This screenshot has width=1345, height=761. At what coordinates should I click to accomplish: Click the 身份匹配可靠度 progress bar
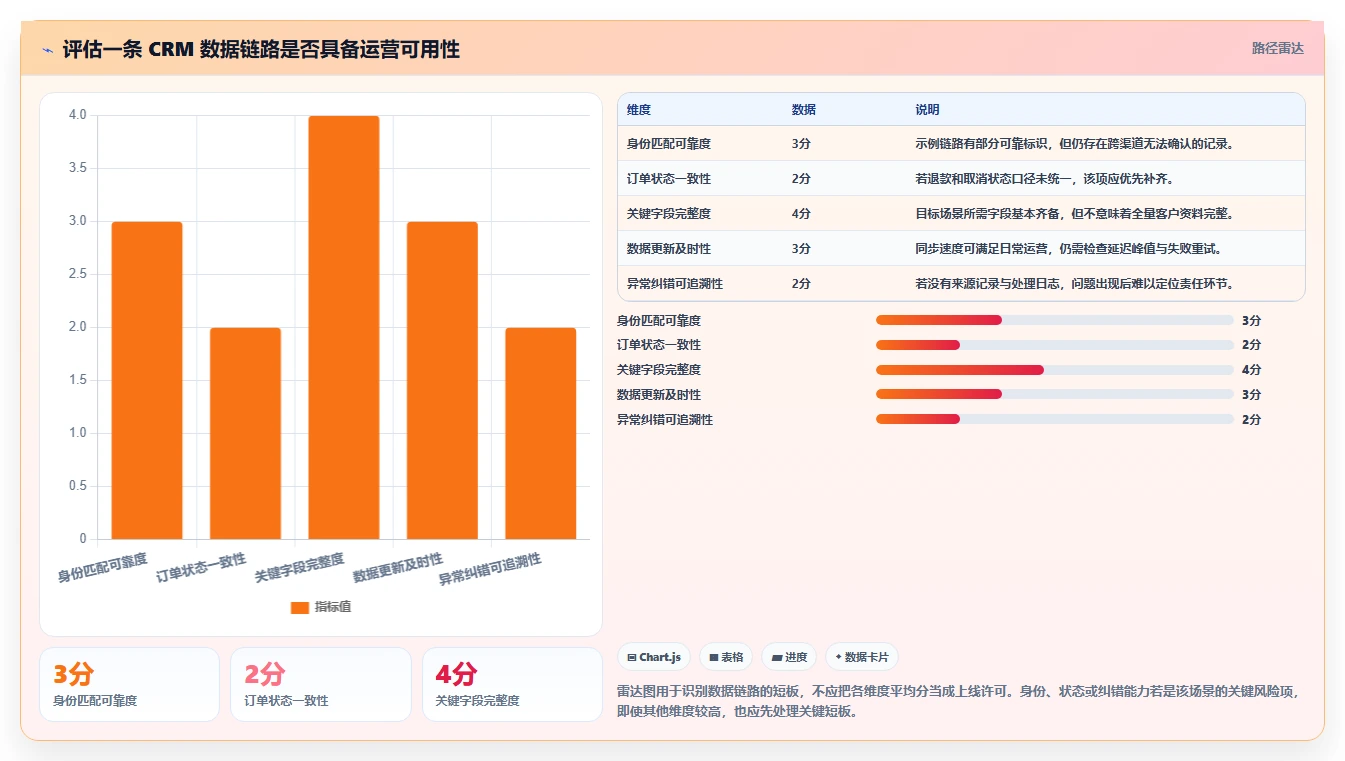click(1054, 320)
